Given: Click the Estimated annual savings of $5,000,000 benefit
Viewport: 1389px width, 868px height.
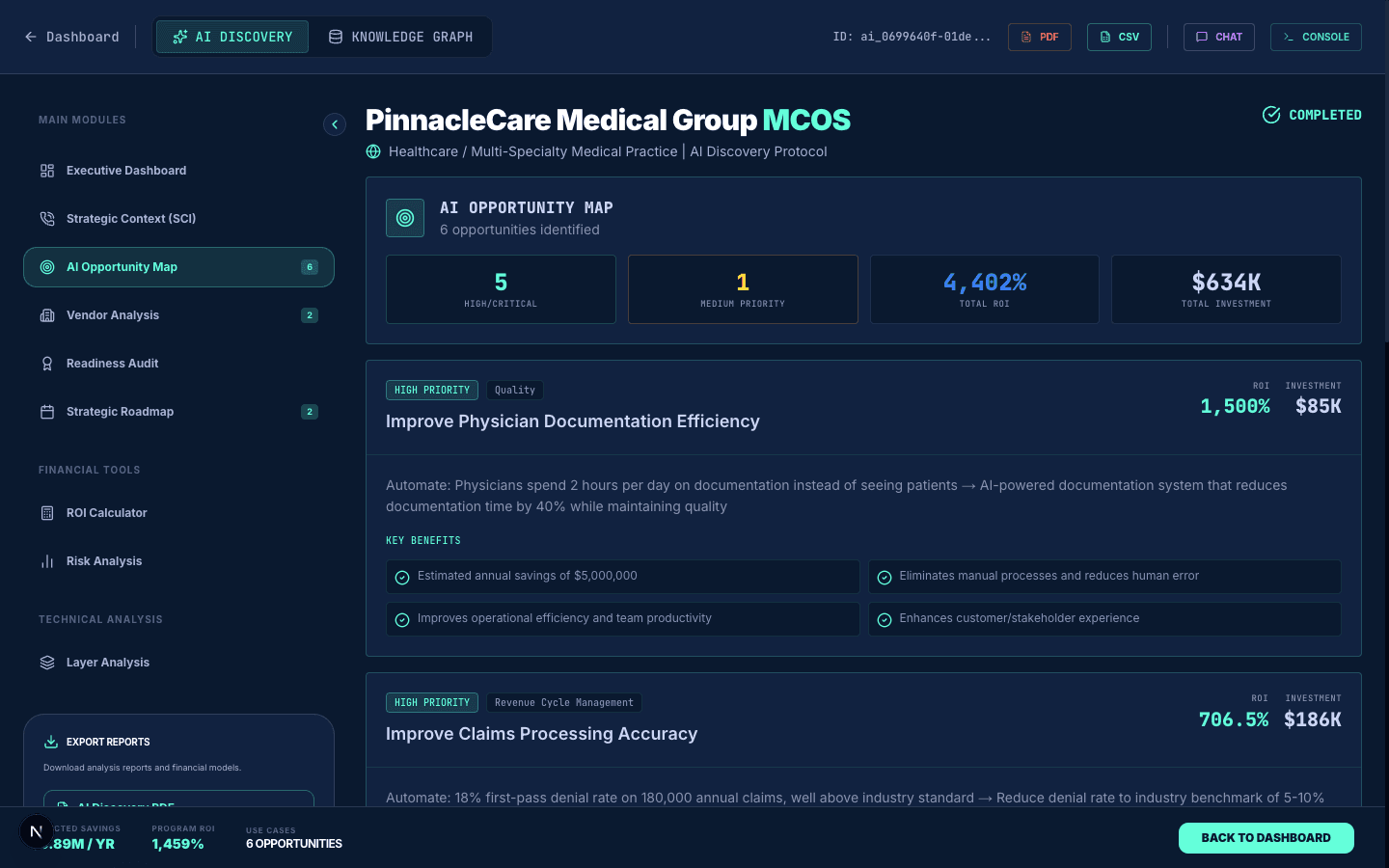Looking at the screenshot, I should pos(622,577).
